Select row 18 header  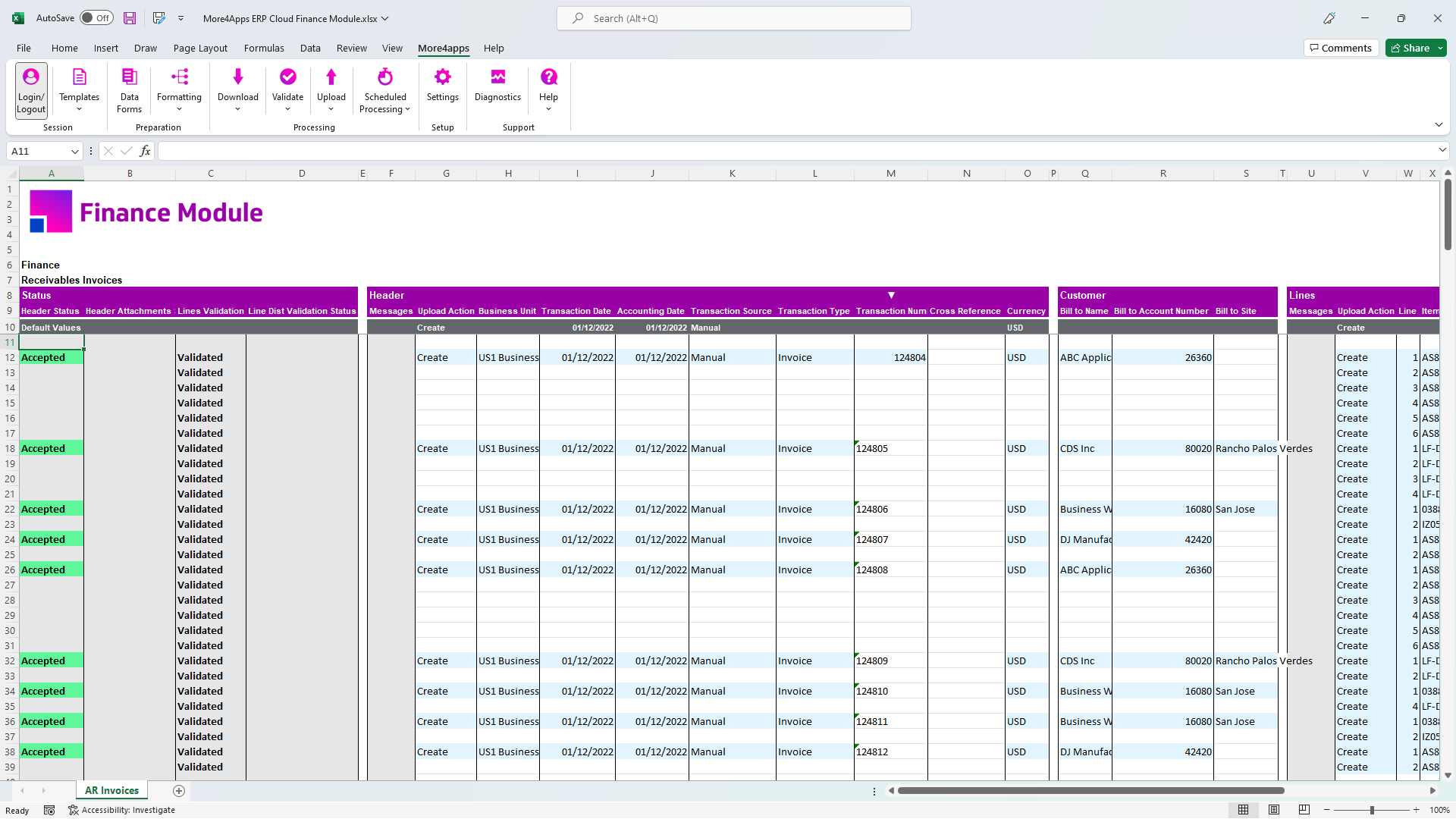tap(10, 448)
